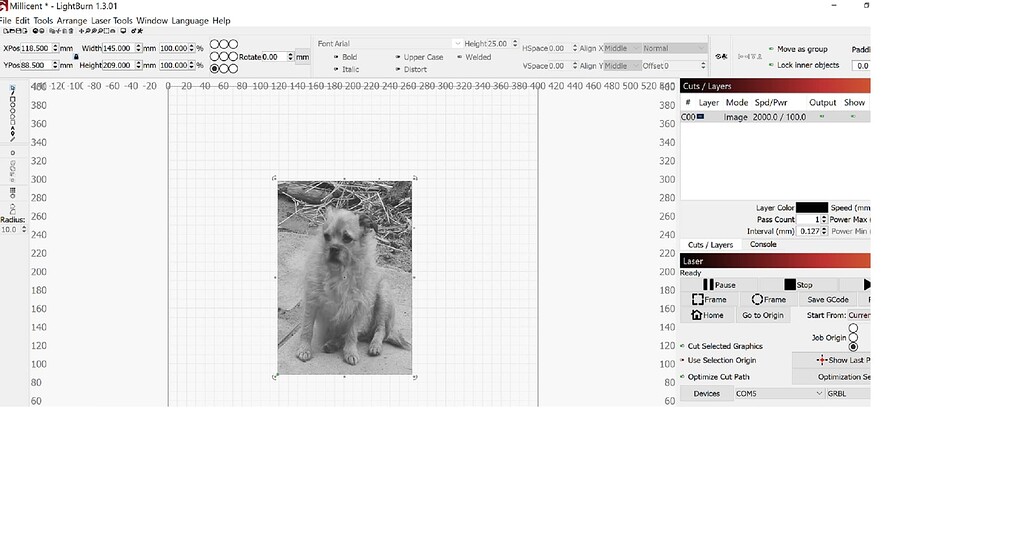1024x545 pixels.
Task: Click the Stop laser button
Action: point(798,285)
